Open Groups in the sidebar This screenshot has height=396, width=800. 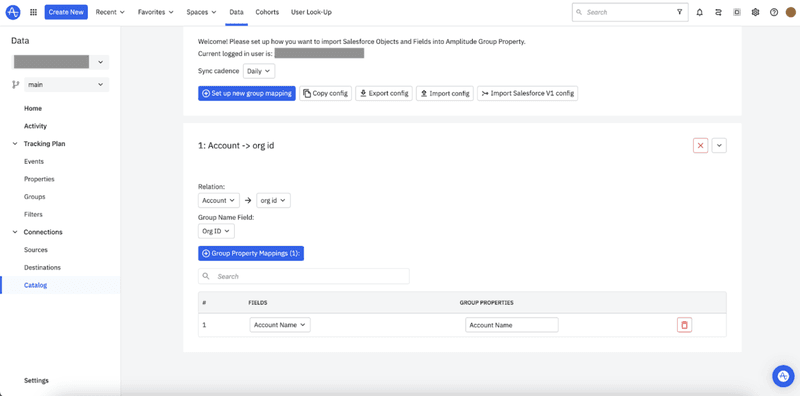click(35, 196)
